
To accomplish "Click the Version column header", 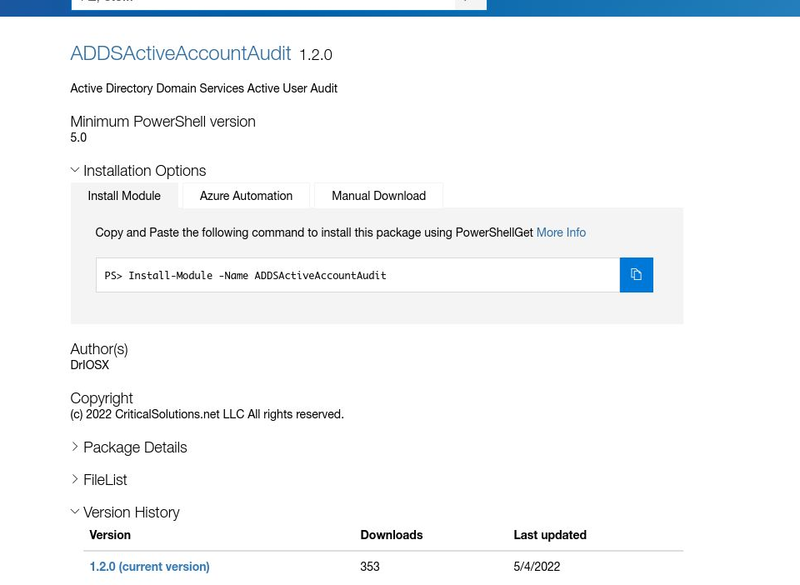I will [110, 535].
